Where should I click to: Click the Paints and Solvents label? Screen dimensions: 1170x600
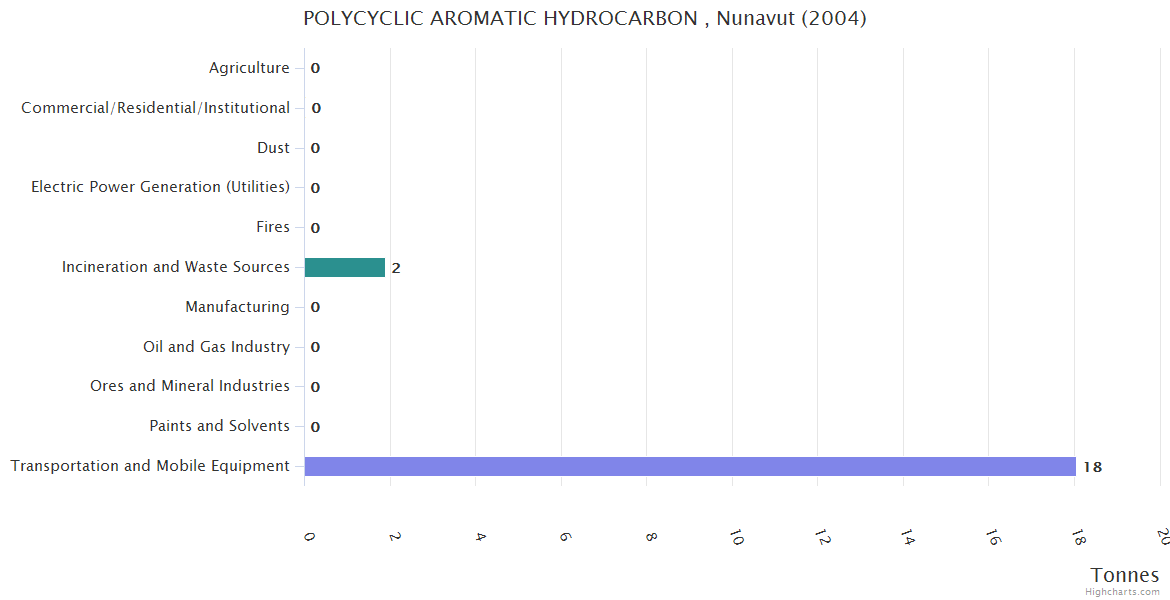(219, 426)
